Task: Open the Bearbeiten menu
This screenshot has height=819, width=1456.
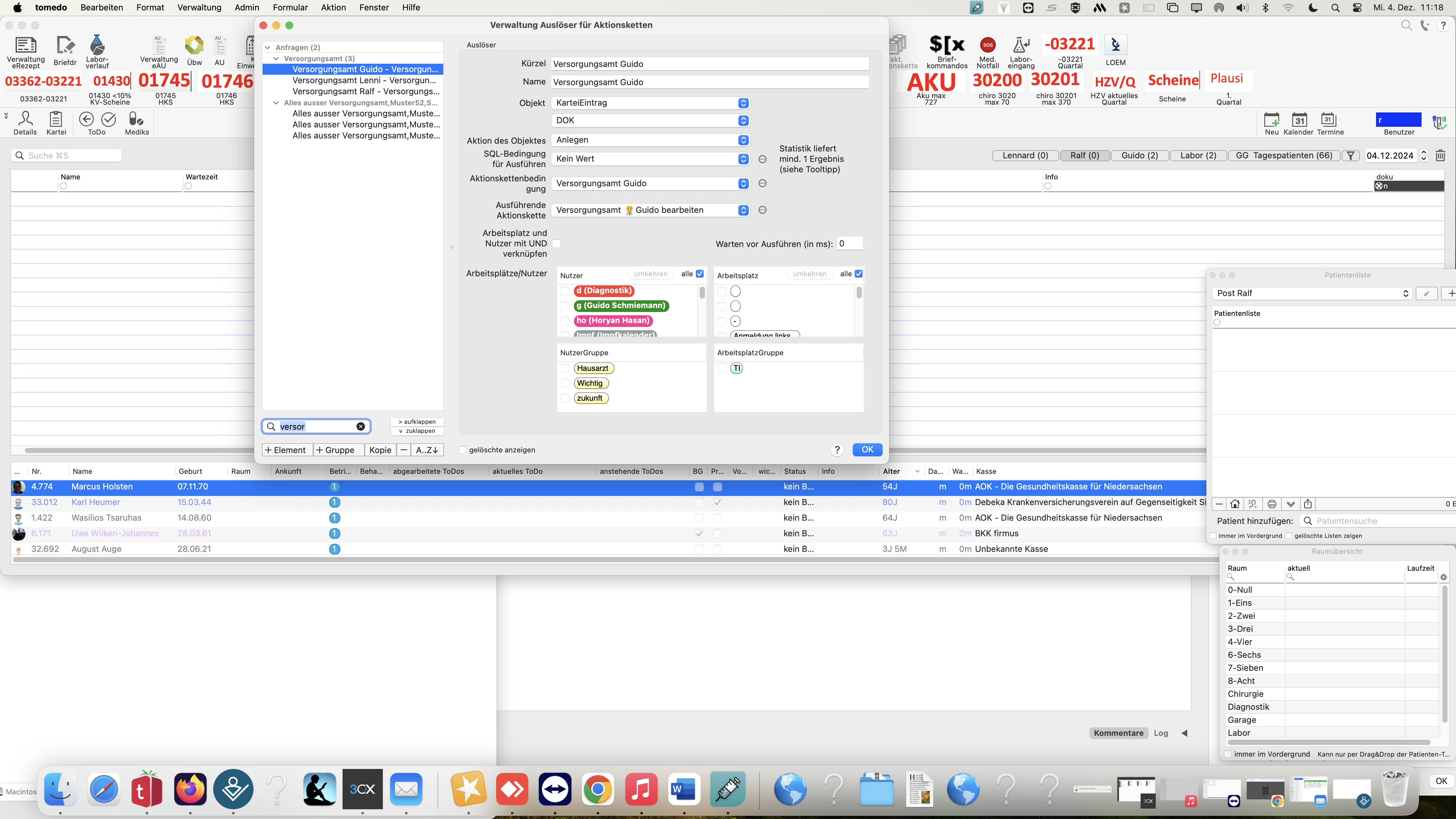Action: point(102,7)
